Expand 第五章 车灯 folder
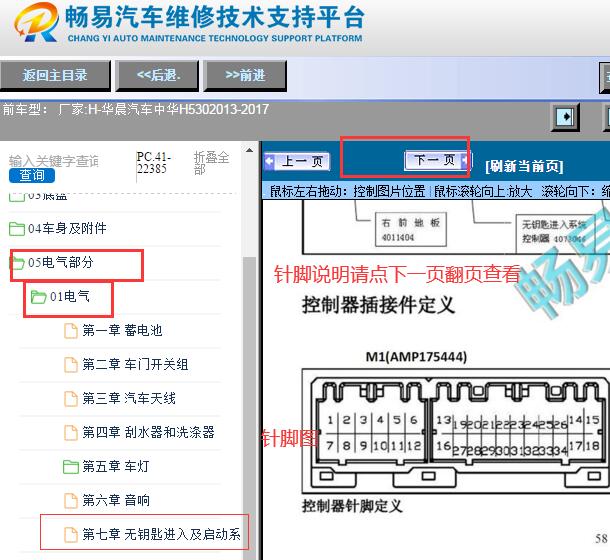The image size is (610, 560). 116,466
